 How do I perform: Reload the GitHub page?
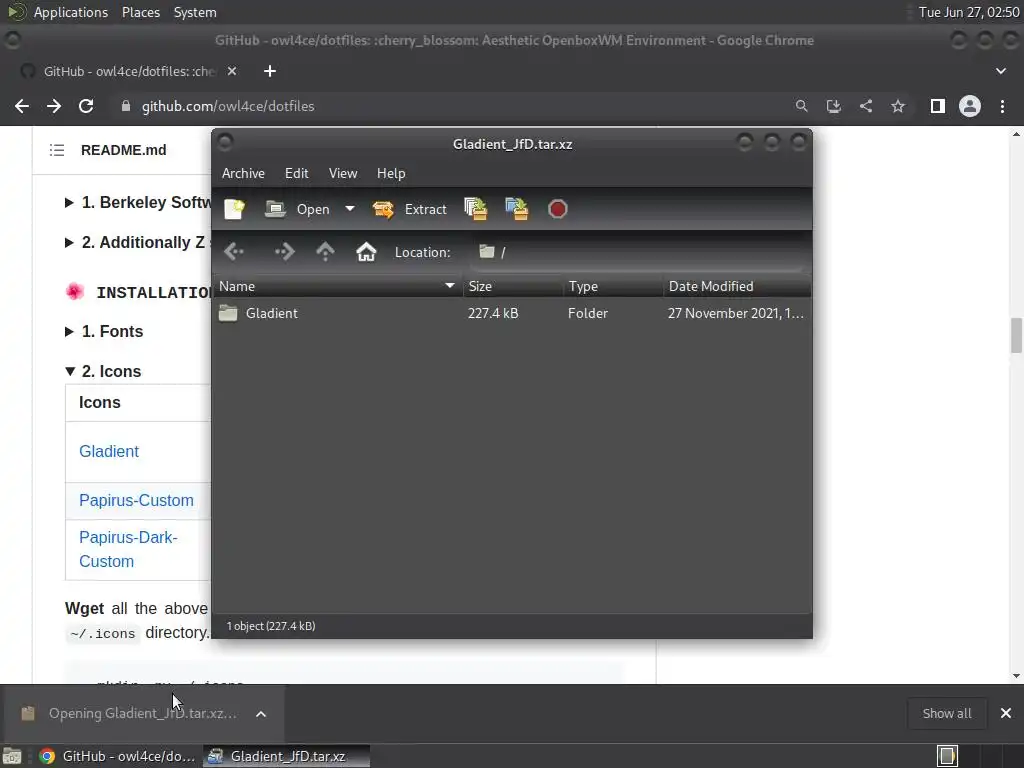[86, 106]
